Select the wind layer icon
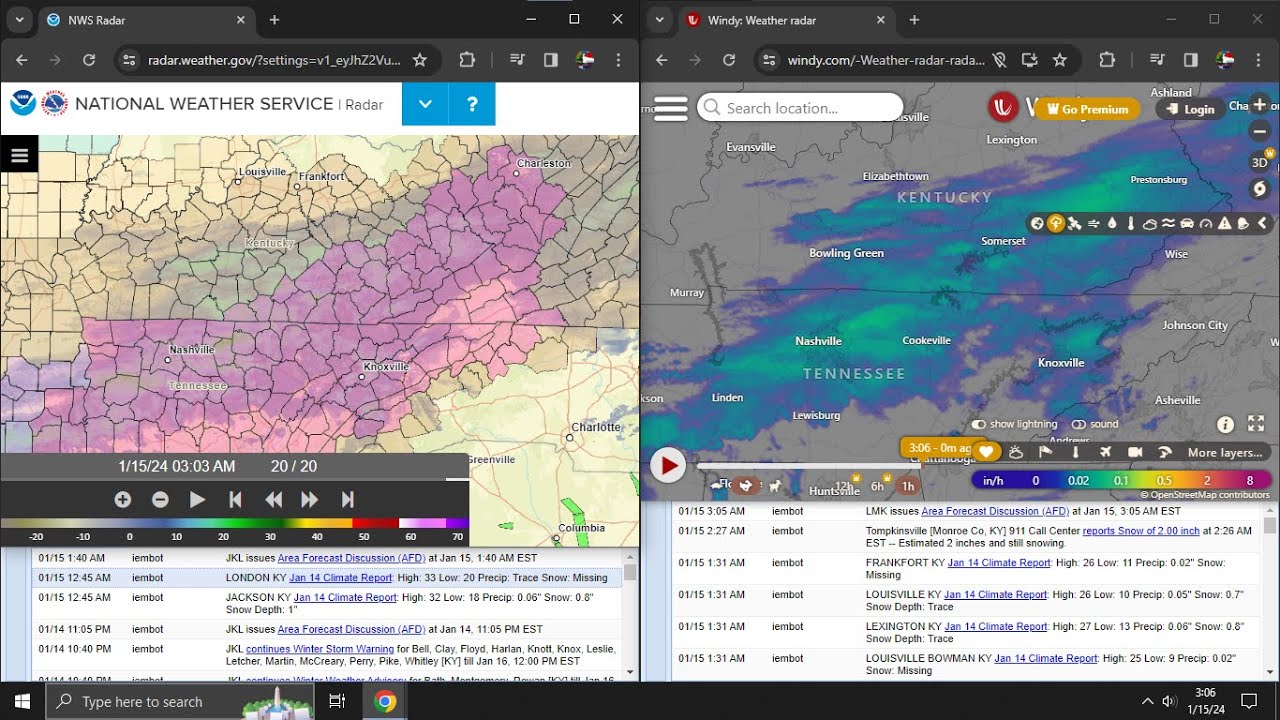The width and height of the screenshot is (1280, 720). point(1093,224)
